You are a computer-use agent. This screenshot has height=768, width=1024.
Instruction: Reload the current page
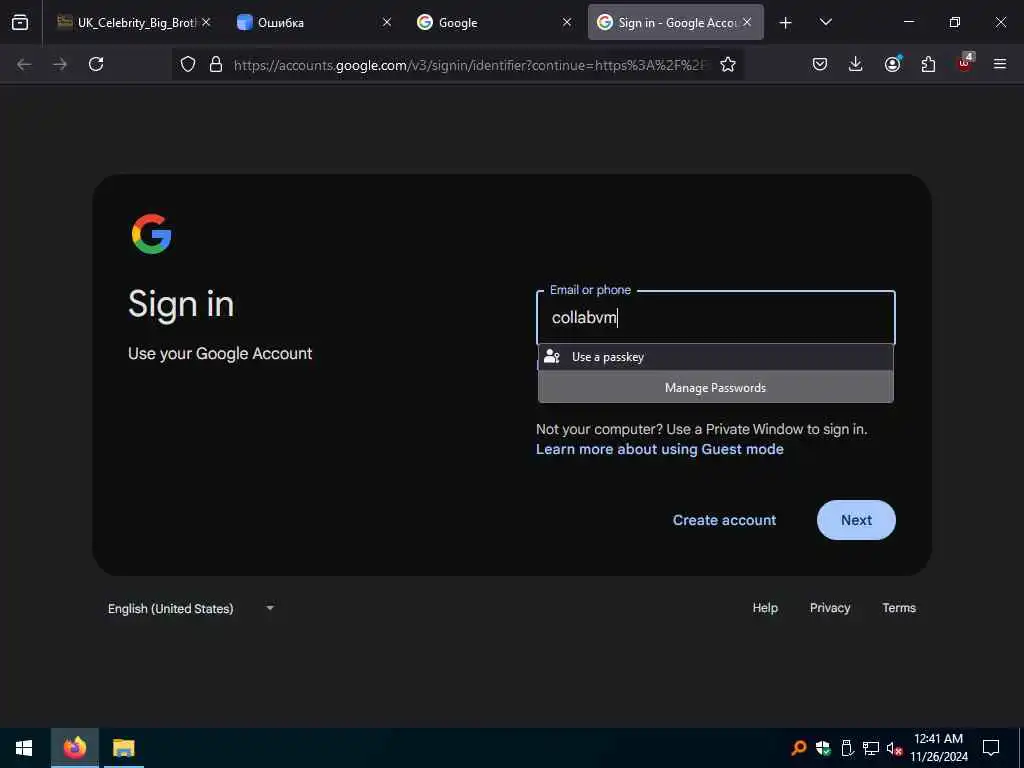pyautogui.click(x=96, y=64)
